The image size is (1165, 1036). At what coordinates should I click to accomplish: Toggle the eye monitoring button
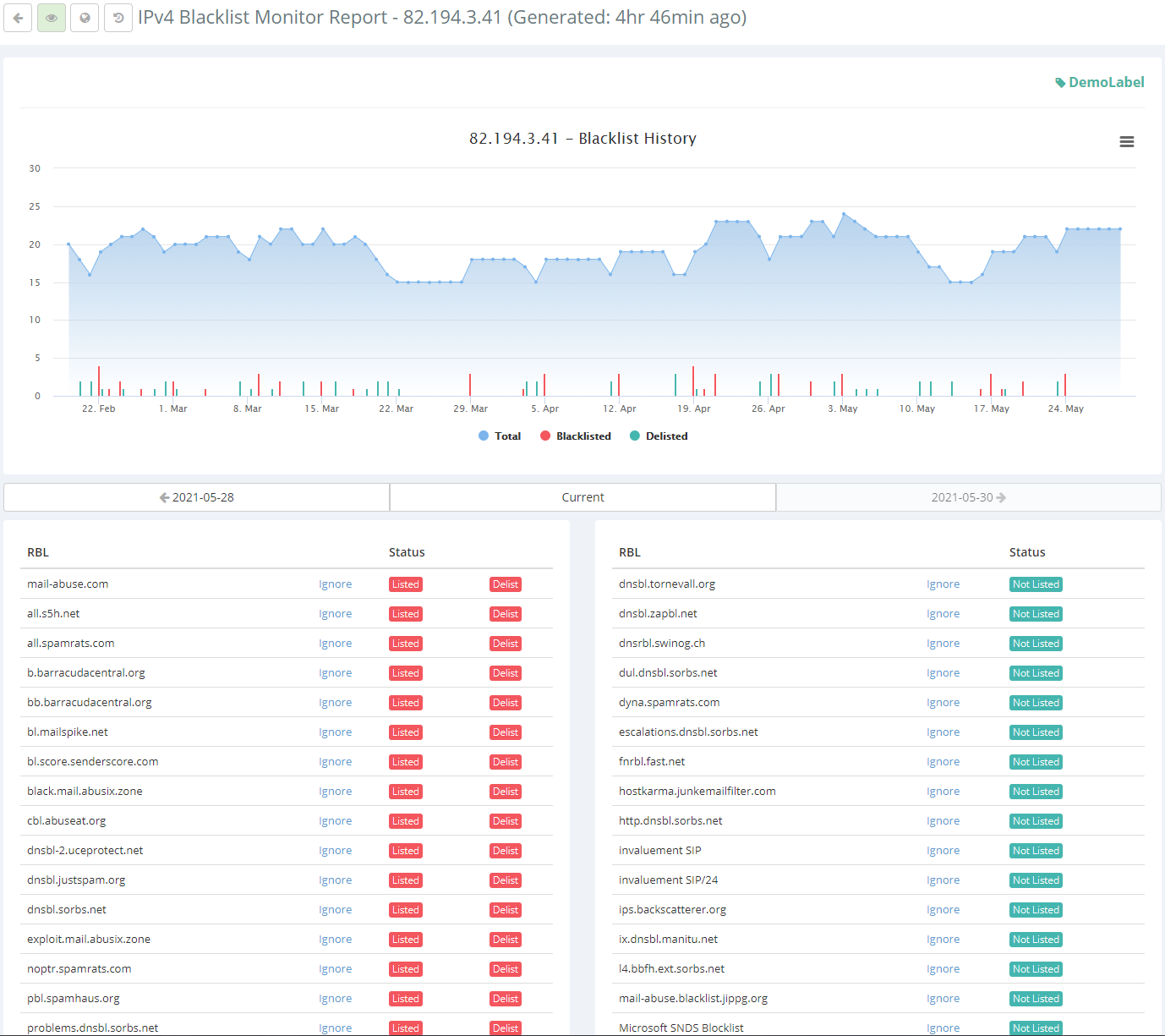[52, 18]
